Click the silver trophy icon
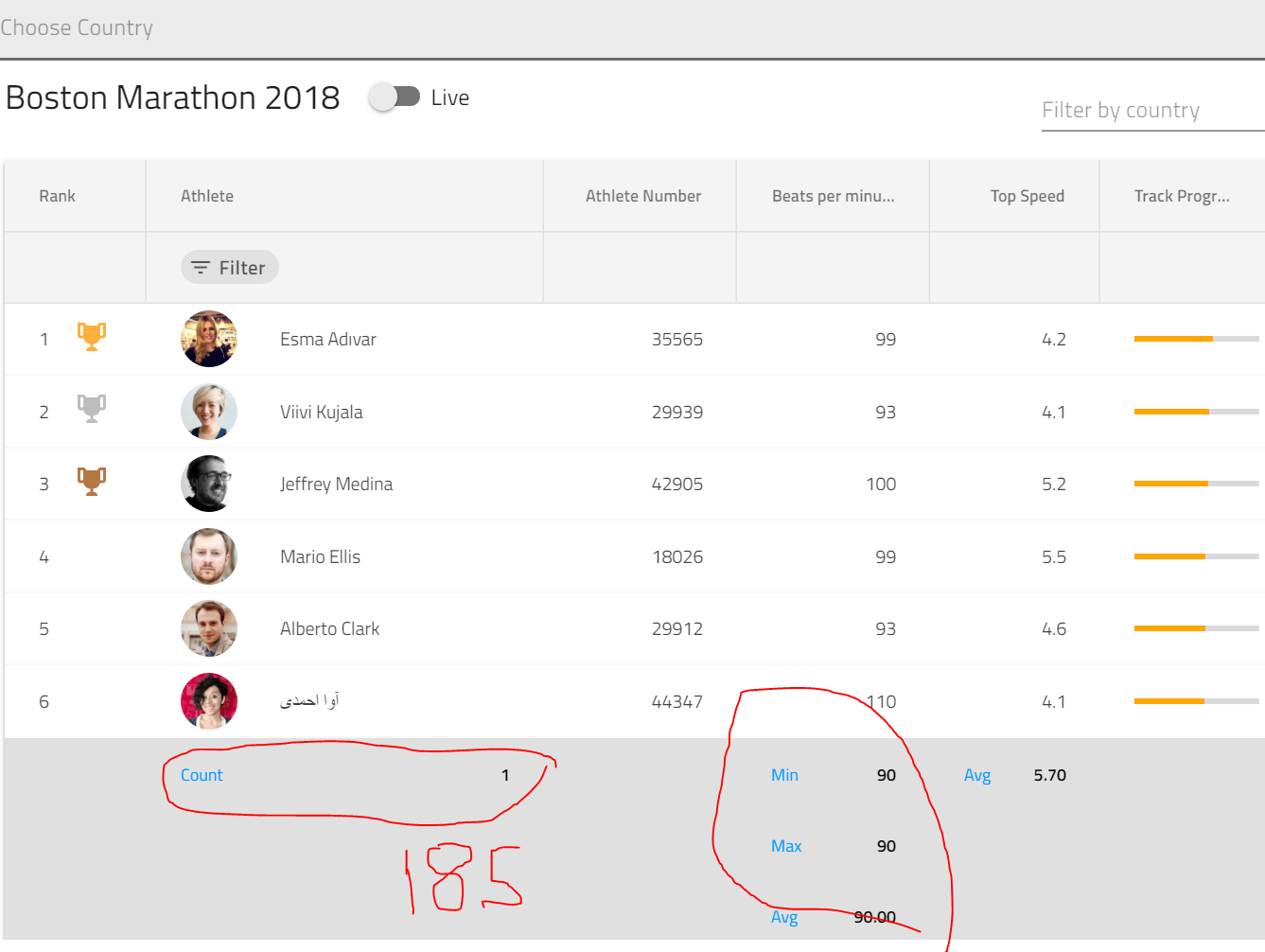 pyautogui.click(x=92, y=409)
